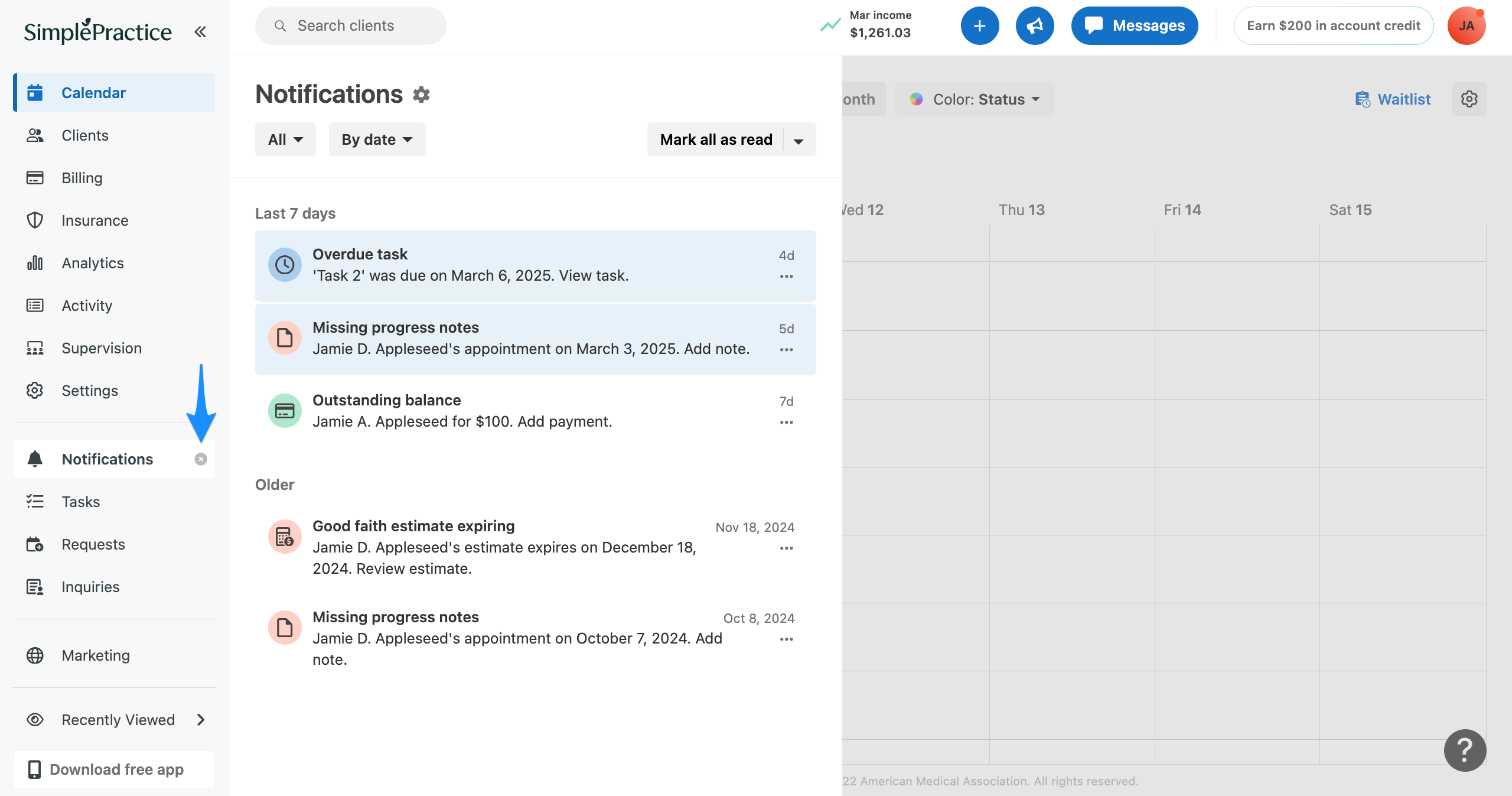Open notification settings gear beside title
1512x796 pixels.
(421, 95)
